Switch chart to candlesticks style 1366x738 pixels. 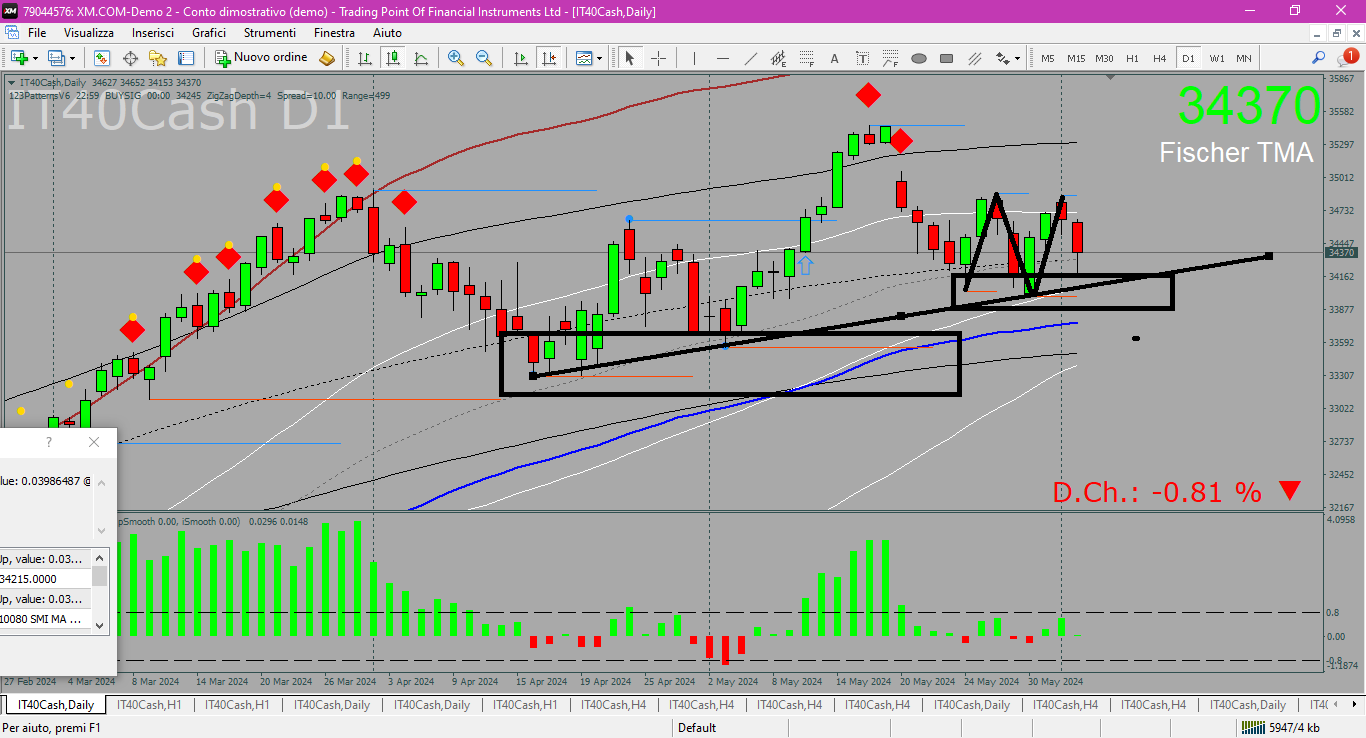point(393,58)
